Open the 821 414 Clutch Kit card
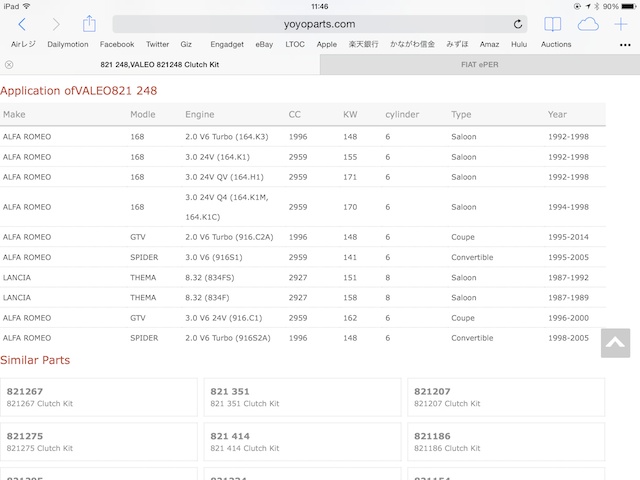 tap(302, 442)
